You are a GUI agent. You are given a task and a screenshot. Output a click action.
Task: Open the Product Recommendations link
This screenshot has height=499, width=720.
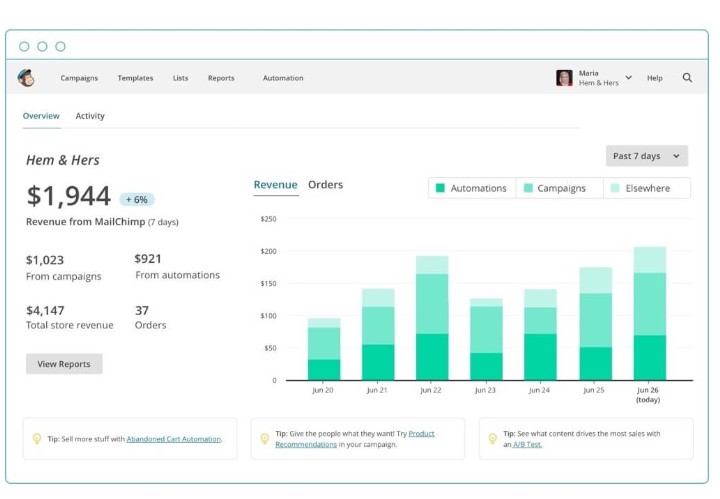(x=354, y=439)
